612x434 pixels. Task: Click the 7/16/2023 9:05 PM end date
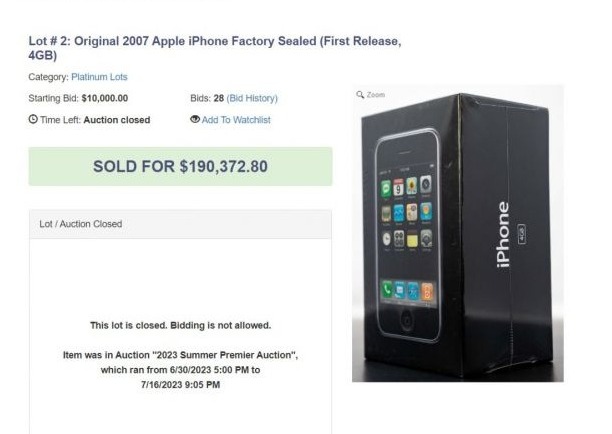pos(180,385)
